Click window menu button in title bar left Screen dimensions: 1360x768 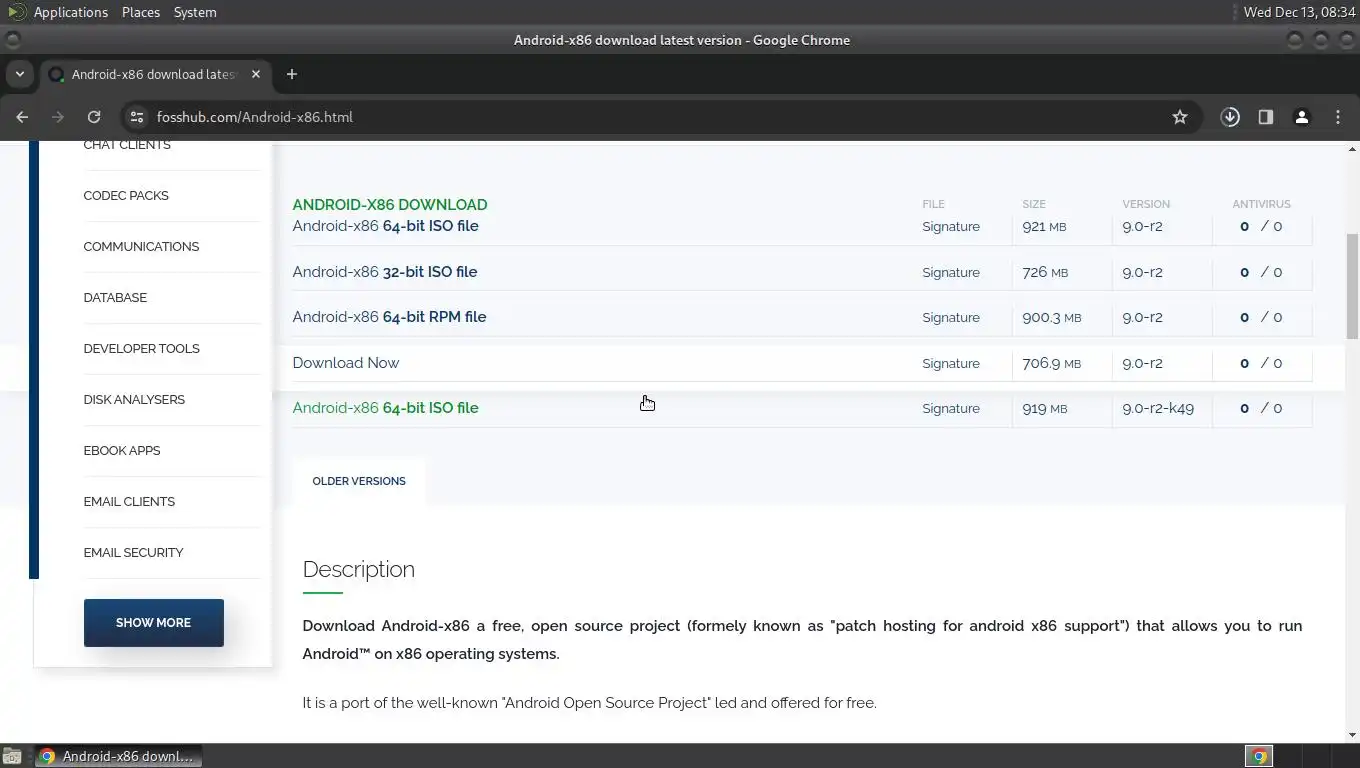[x=12, y=40]
